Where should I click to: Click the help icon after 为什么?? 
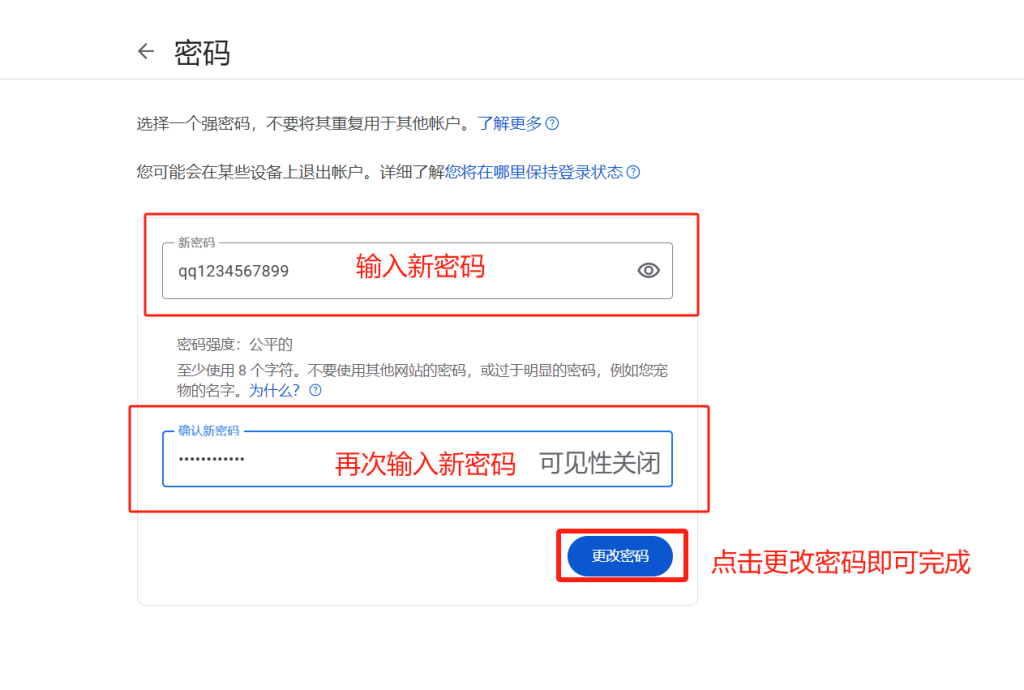pos(315,390)
